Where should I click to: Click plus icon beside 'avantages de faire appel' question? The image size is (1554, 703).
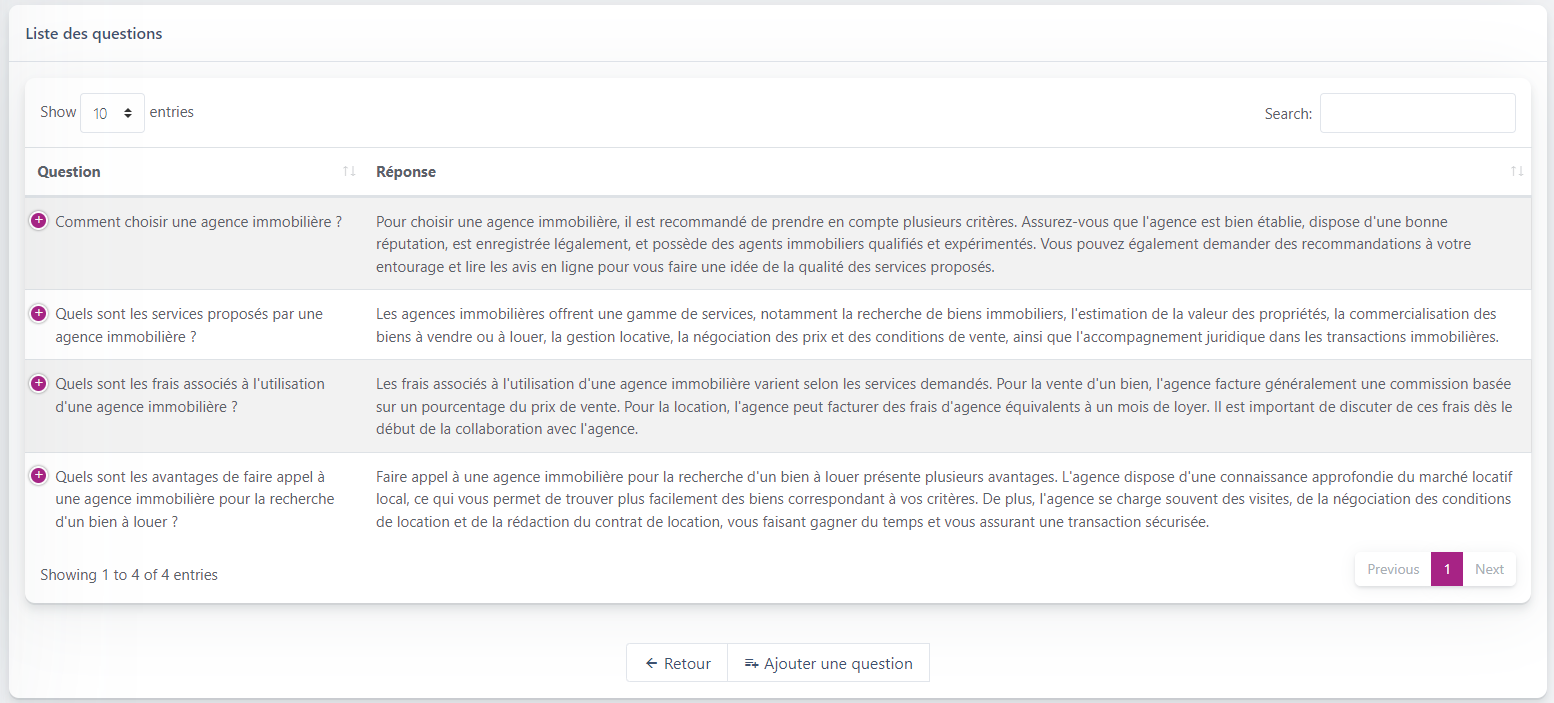coord(39,475)
